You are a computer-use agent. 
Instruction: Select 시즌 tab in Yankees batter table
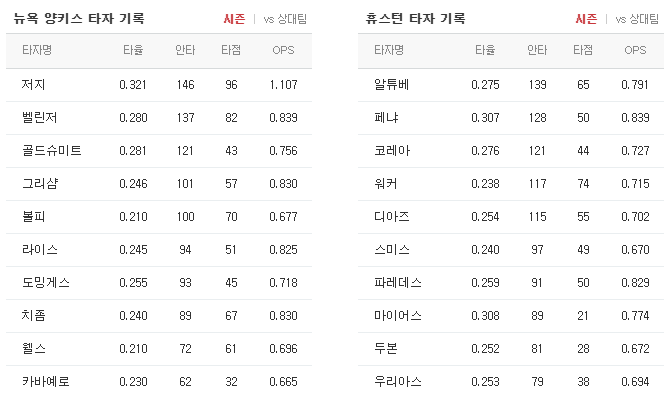234,19
